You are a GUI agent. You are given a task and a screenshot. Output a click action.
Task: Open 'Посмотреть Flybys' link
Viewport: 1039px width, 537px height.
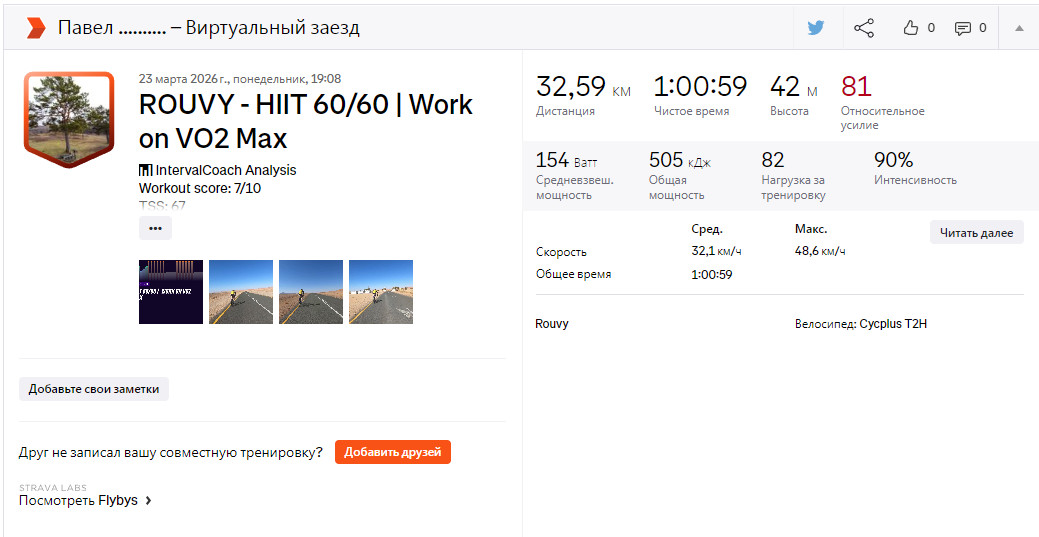pos(85,501)
